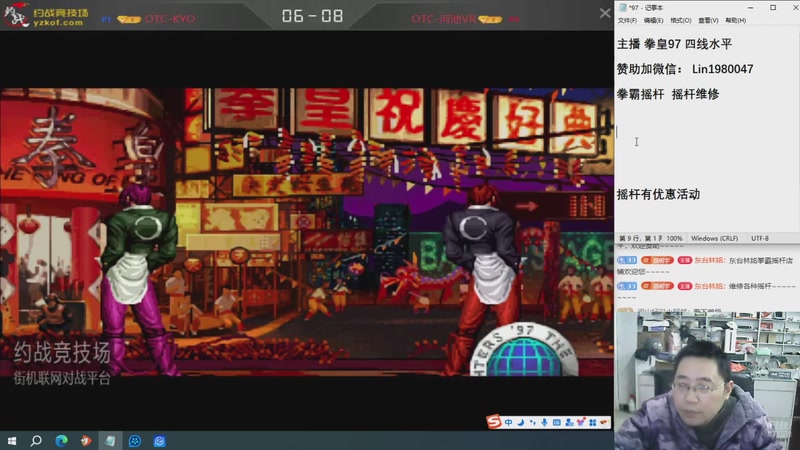Click the P1 gold rank badge
This screenshot has height=450, width=800.
[x=129, y=19]
